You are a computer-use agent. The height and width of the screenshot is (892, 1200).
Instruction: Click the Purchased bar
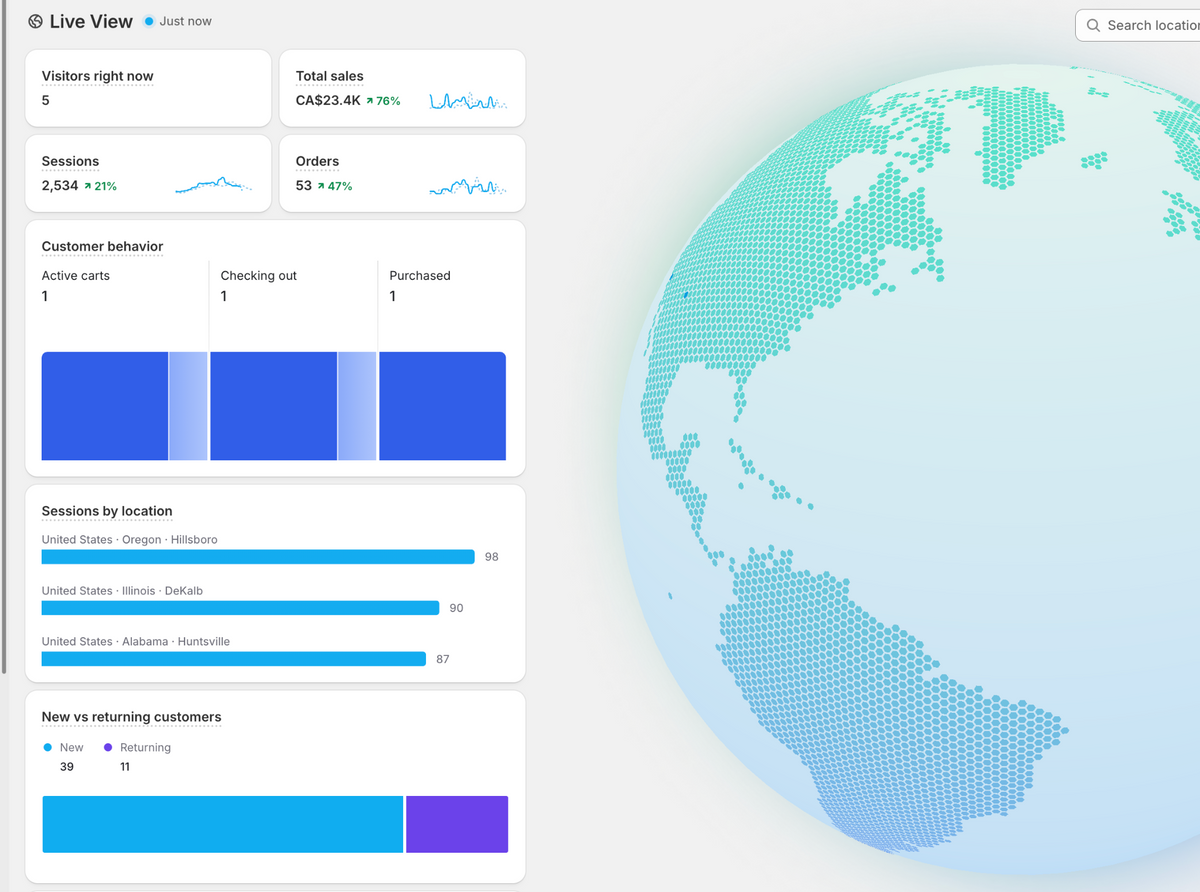click(443, 406)
